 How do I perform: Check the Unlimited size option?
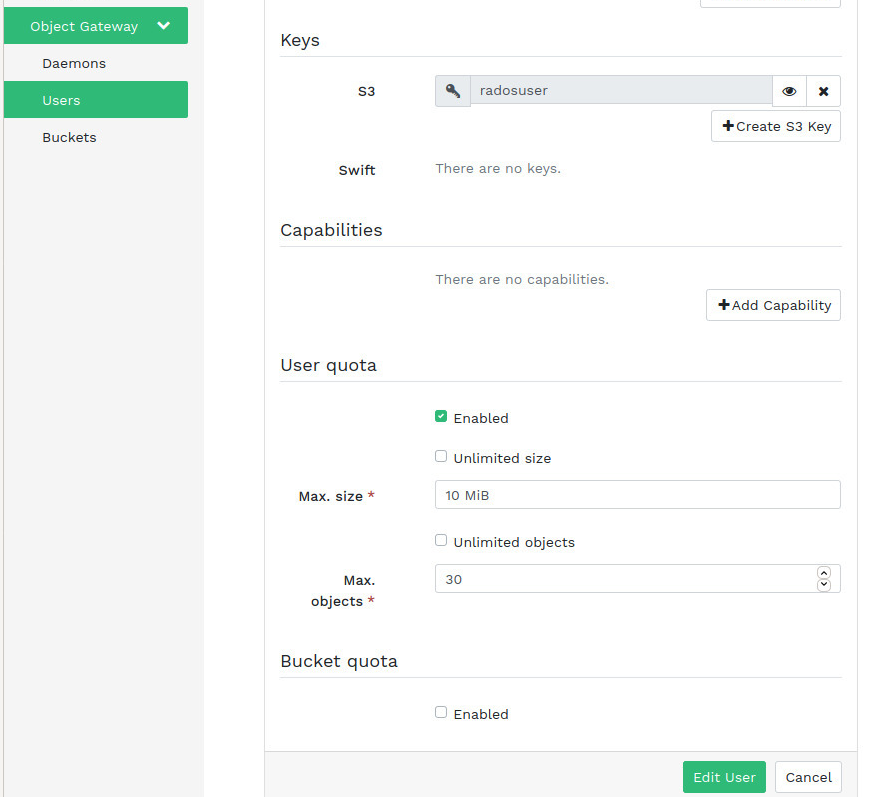click(441, 457)
